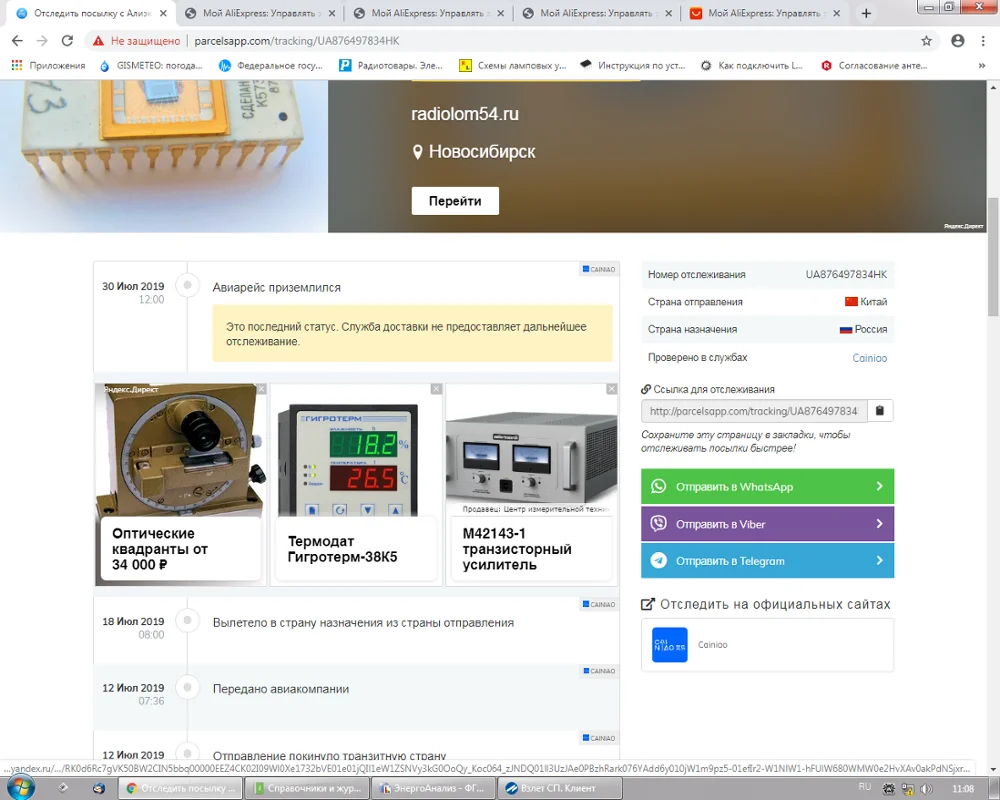The image size is (1000, 800).
Task: Show hidden bookmarks with the double chevron
Action: point(982,65)
